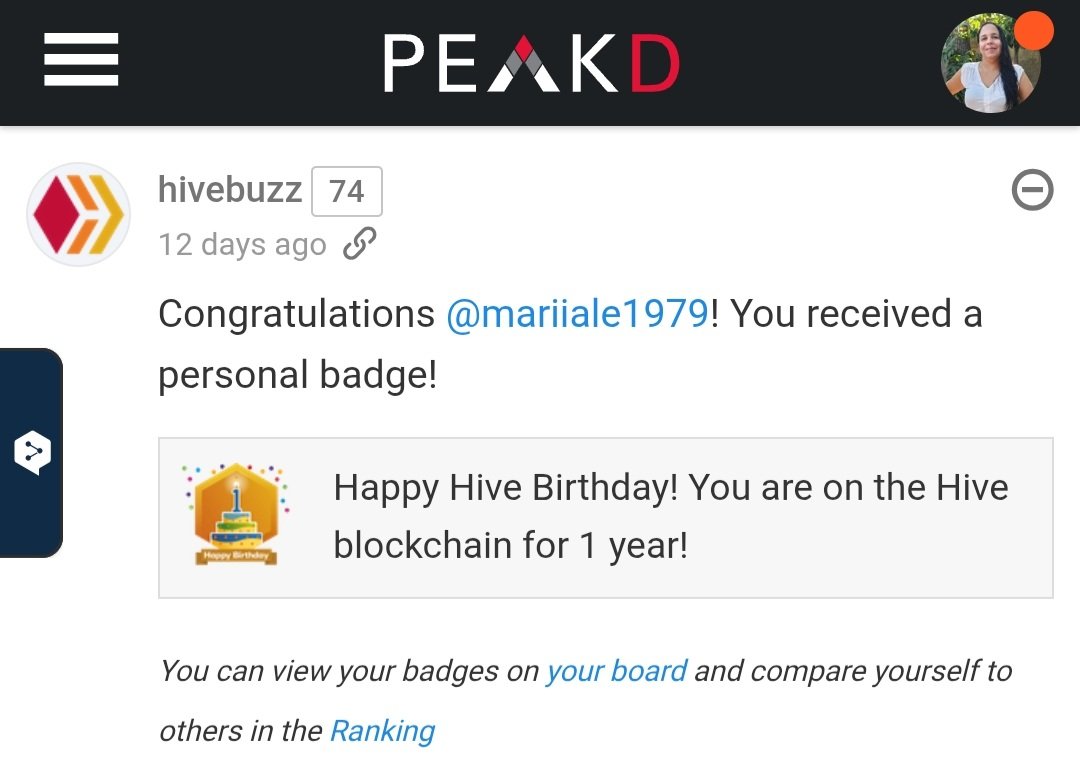Screen dimensions: 1080x777
Task: Open hivebuzz profile avatar
Action: (x=79, y=214)
